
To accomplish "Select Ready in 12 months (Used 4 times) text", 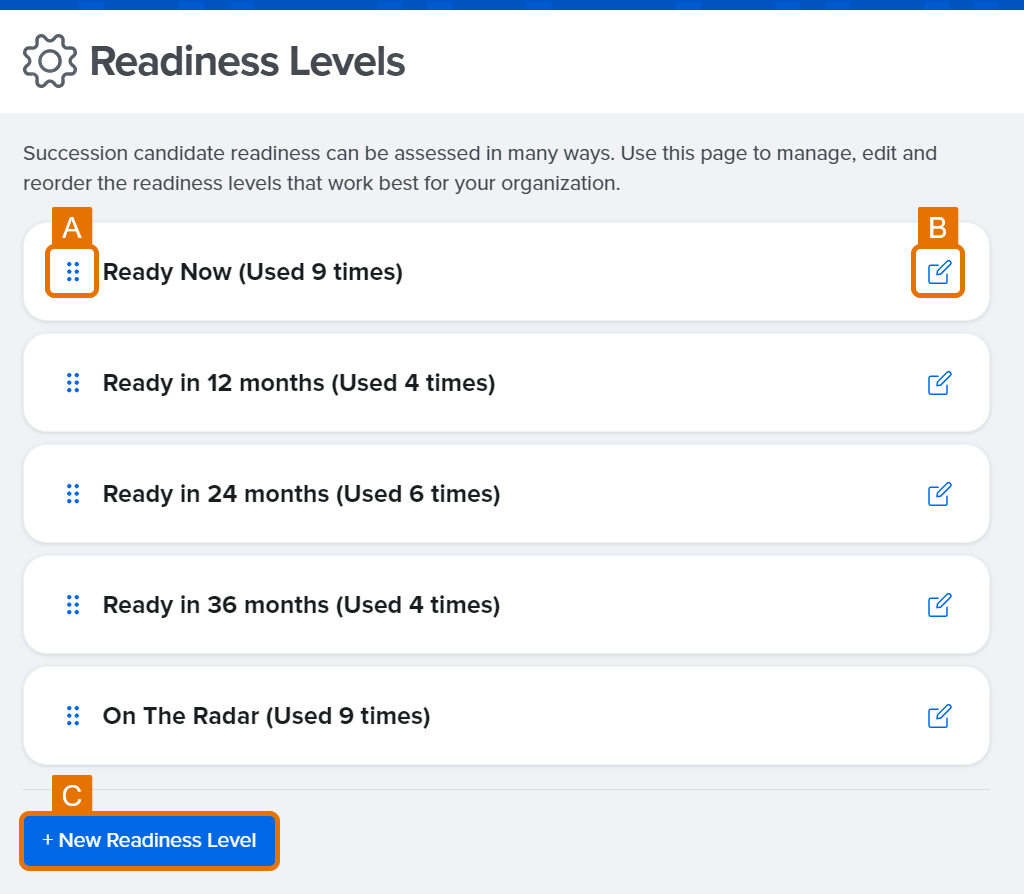I will pyautogui.click(x=299, y=383).
